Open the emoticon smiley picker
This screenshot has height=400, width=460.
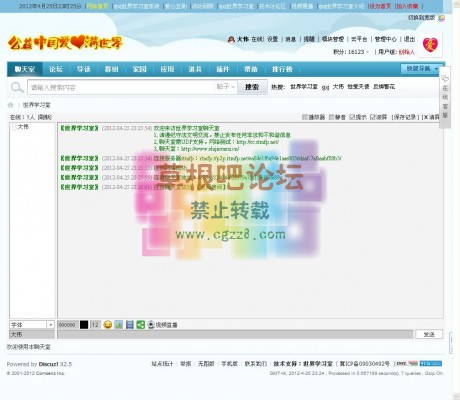pyautogui.click(x=107, y=324)
